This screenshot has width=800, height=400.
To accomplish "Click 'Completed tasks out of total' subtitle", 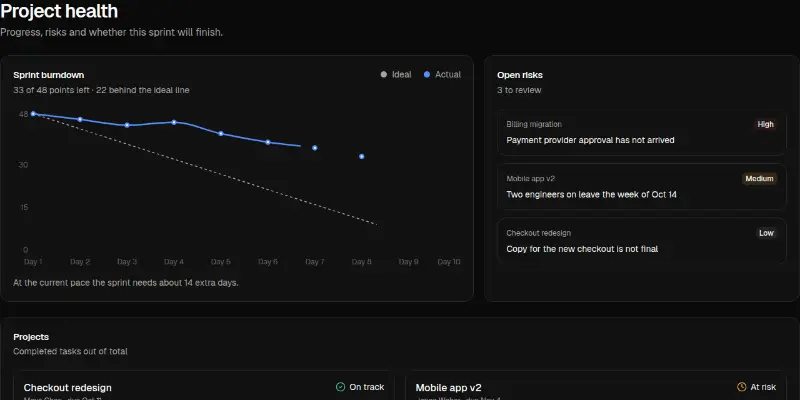I will click(70, 351).
